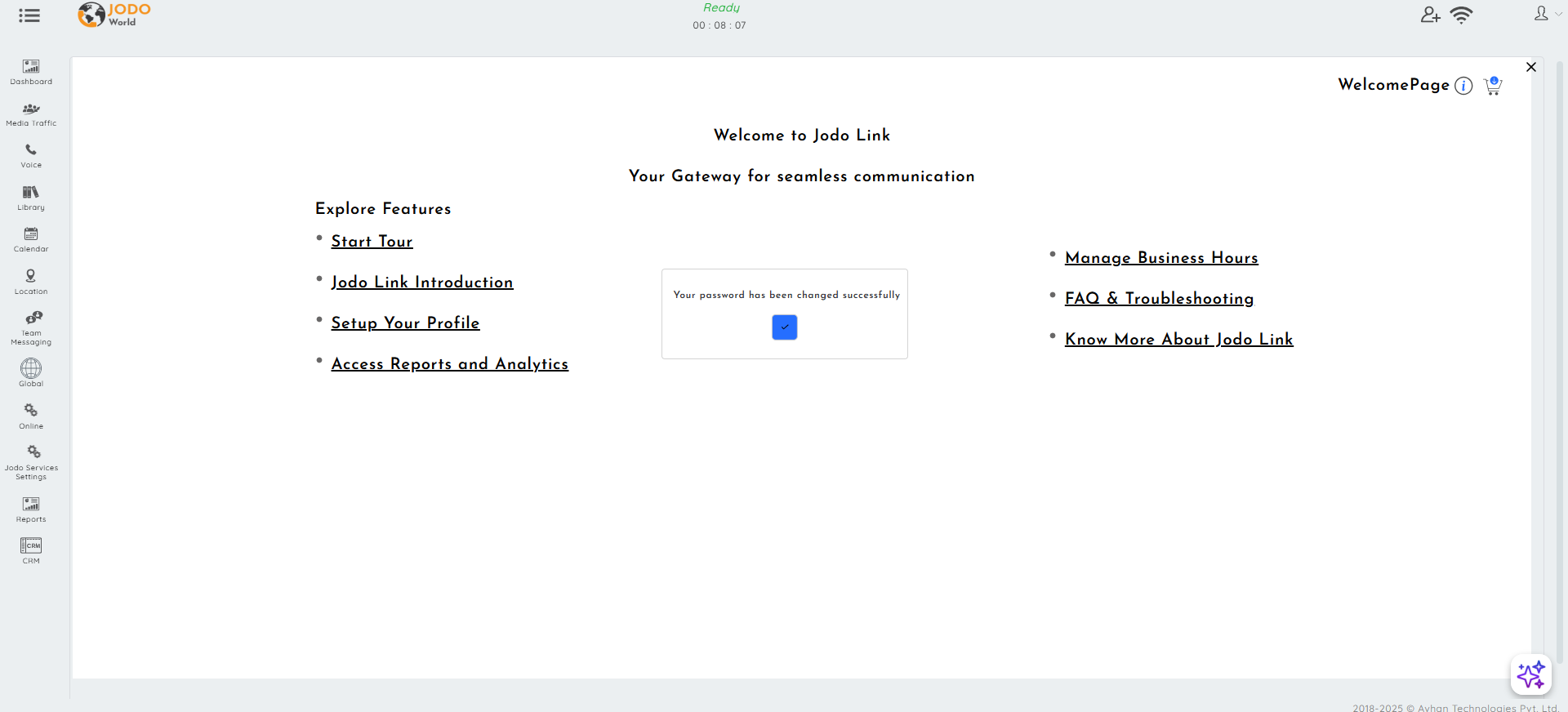Click the JODO World logo

click(114, 15)
